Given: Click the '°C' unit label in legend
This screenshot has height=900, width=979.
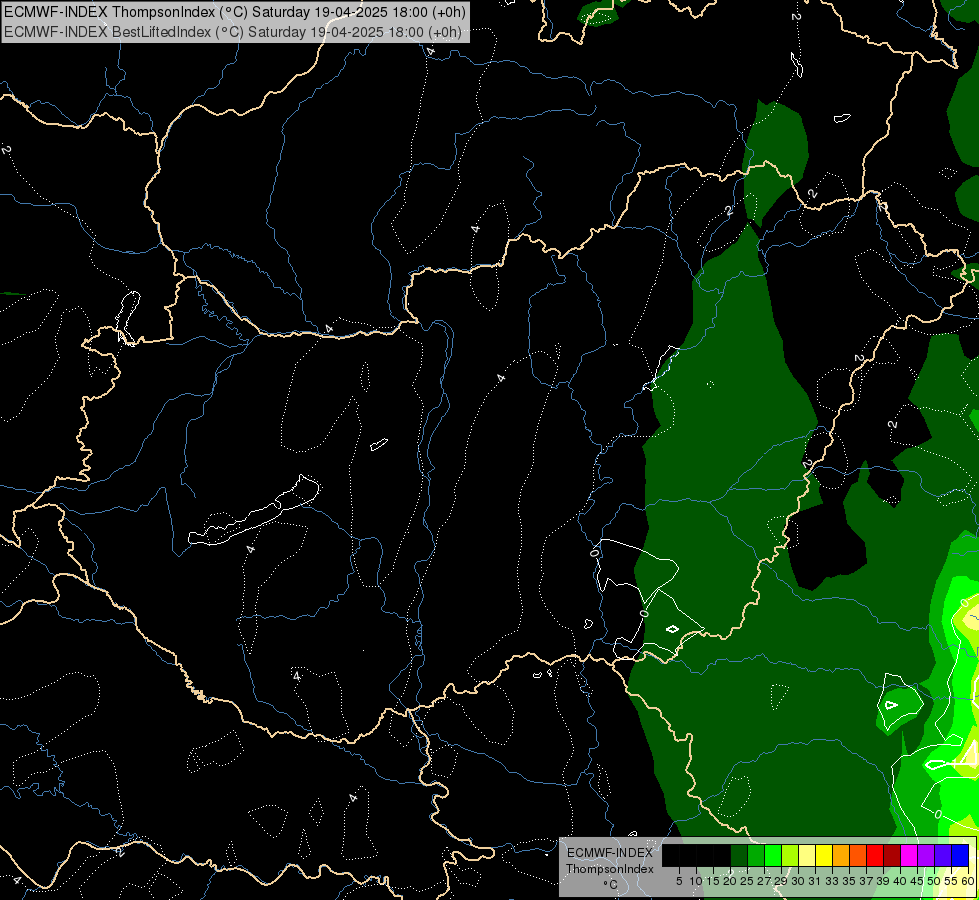Looking at the screenshot, I should [610, 885].
